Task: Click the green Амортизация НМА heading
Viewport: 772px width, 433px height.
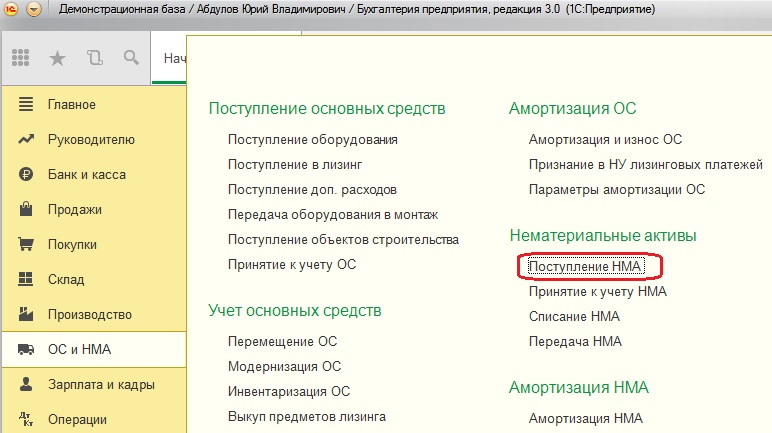Action: 579,388
